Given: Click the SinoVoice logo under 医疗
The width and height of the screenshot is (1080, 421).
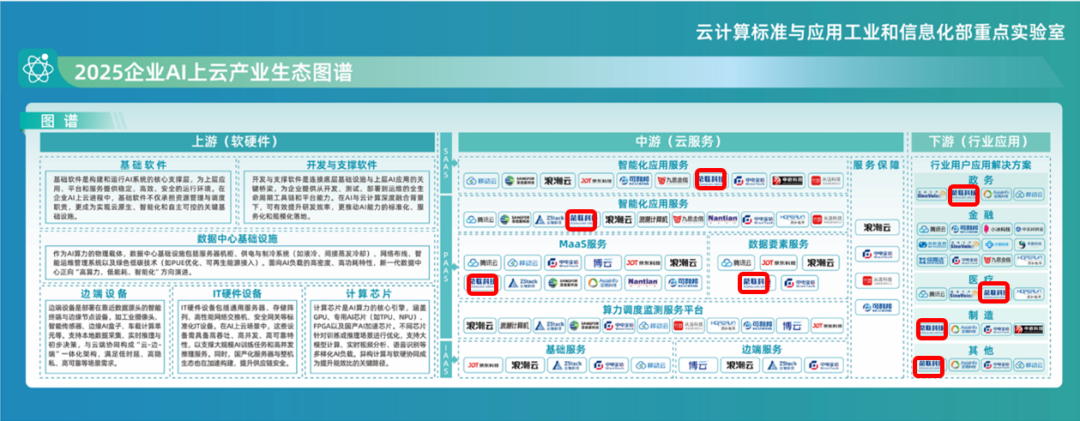Looking at the screenshot, I should point(964,294).
